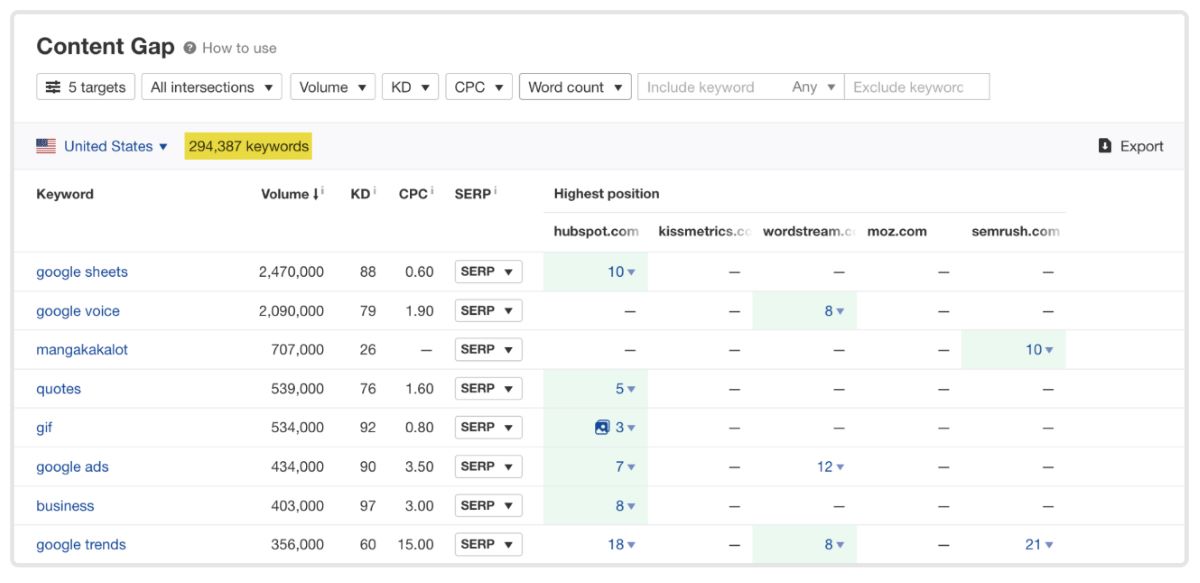Expand hubspot position 3 for gif
Screen dimensions: 1200x583
point(625,428)
